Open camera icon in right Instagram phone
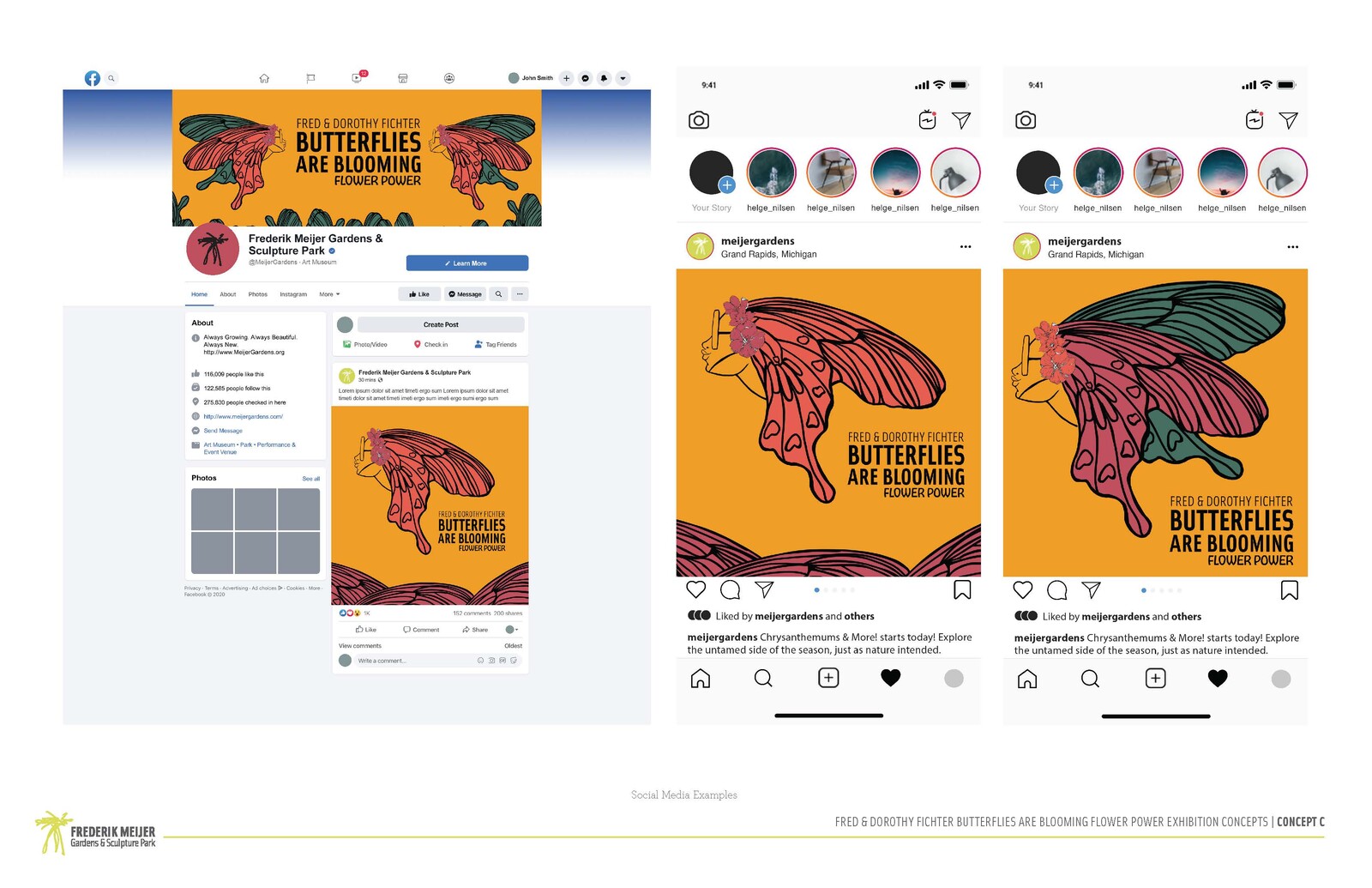1372x888 pixels. (1026, 120)
